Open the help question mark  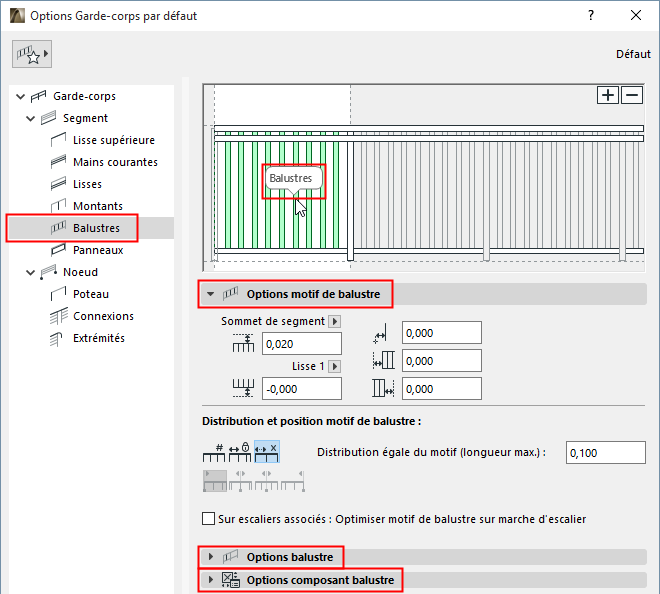click(x=591, y=16)
